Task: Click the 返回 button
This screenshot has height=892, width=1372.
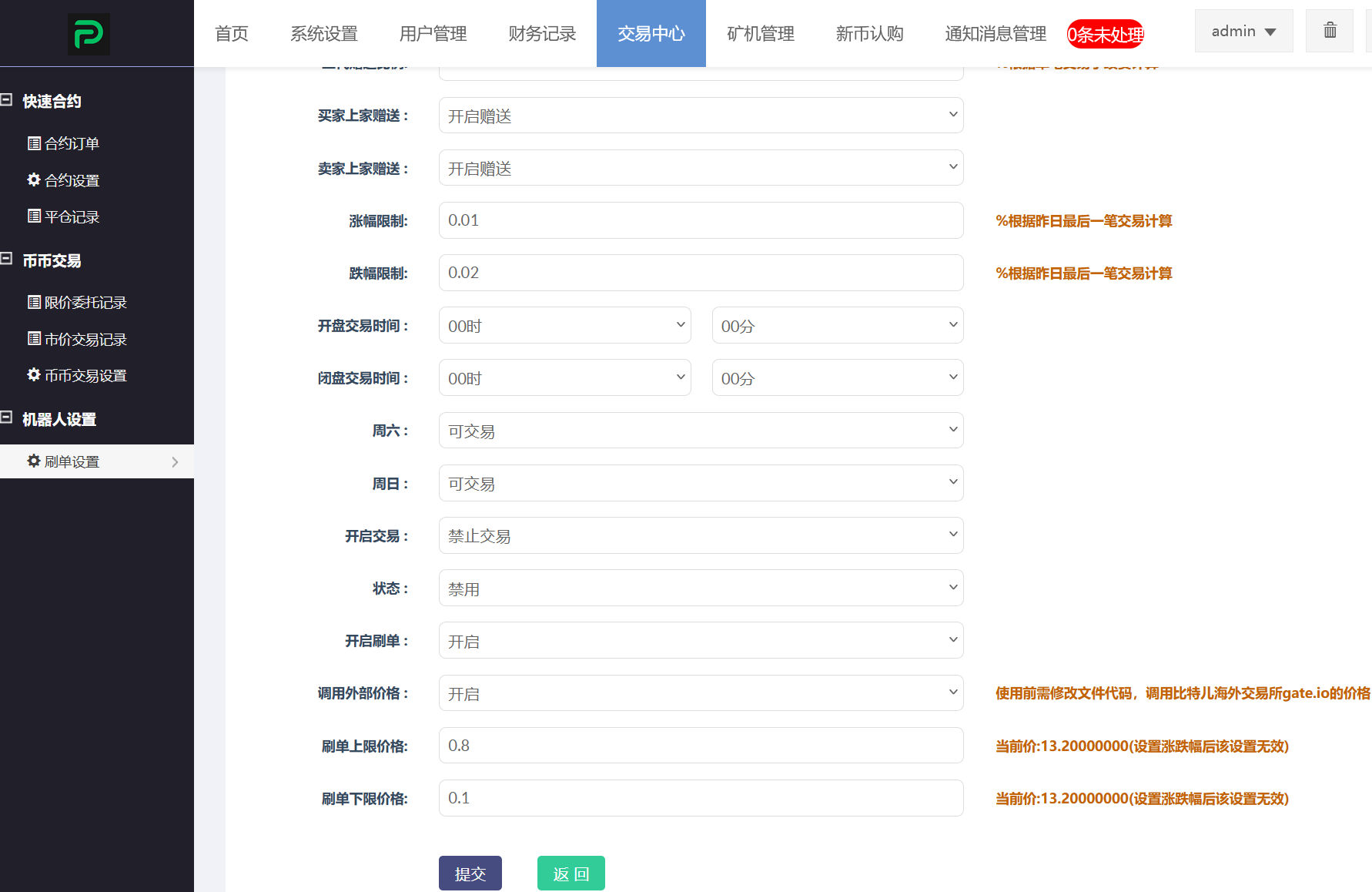Action: 571,874
